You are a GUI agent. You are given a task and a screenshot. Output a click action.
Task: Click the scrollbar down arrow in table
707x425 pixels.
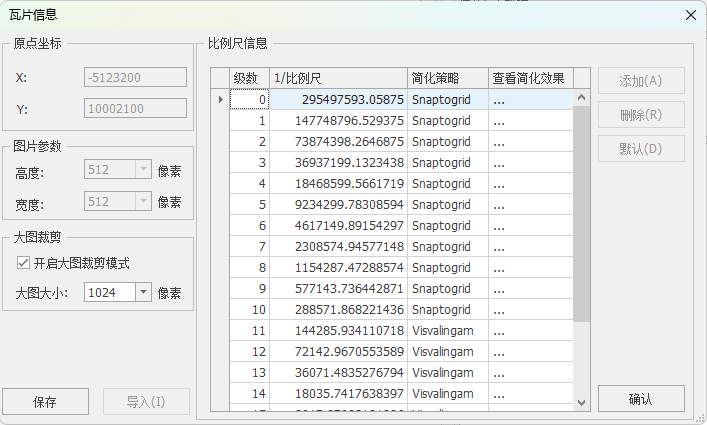[x=582, y=402]
